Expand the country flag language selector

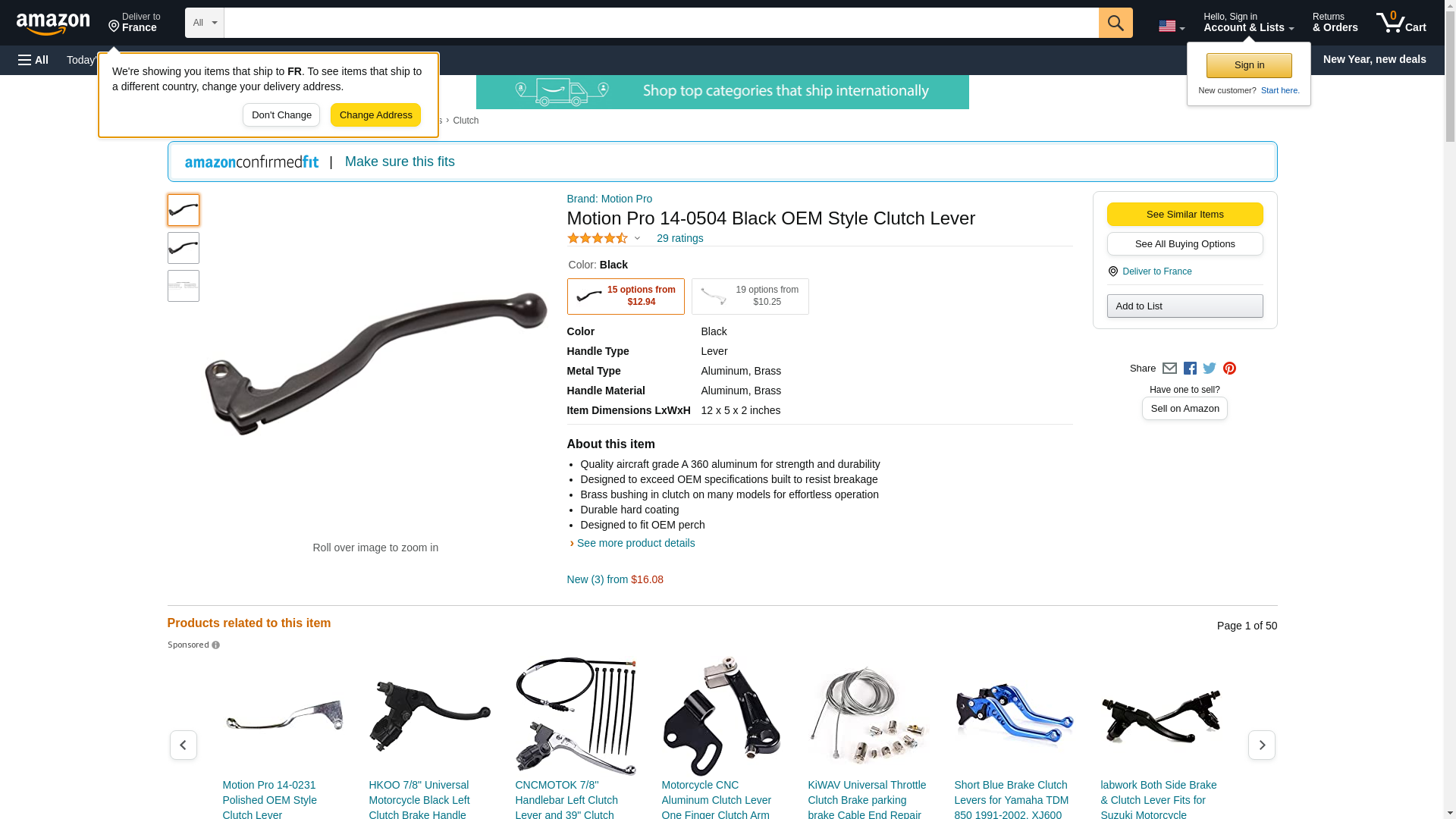1171,27
